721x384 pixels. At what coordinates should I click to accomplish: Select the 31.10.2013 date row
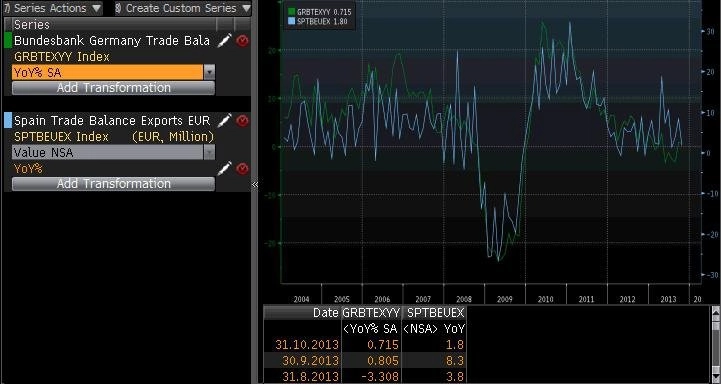366,344
